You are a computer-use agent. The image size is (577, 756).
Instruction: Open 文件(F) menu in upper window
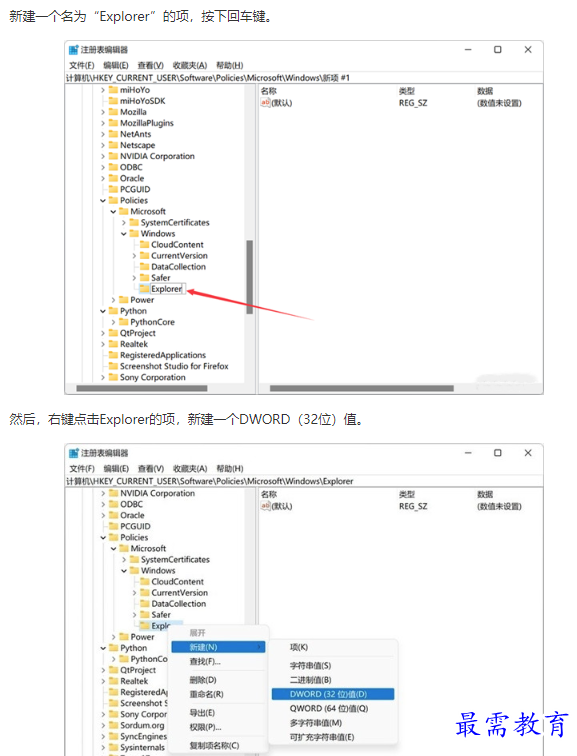(81, 65)
